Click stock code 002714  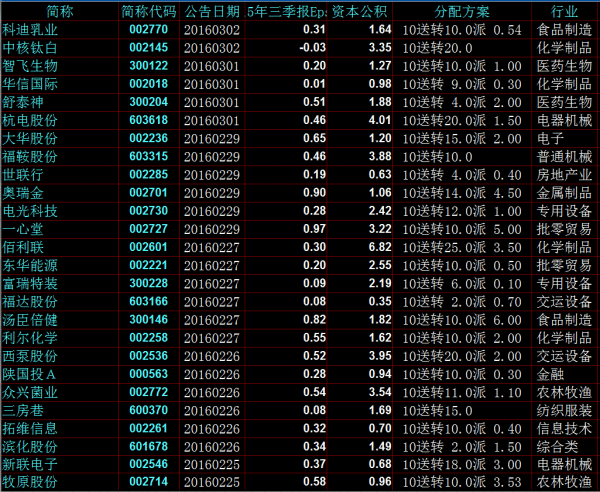click(148, 481)
